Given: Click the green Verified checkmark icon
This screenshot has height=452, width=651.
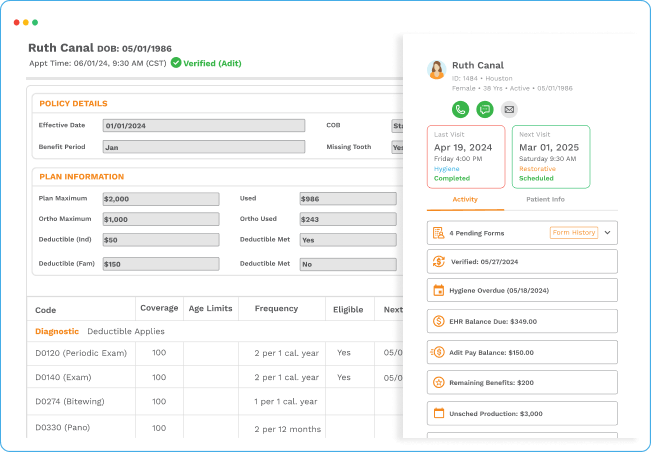Looking at the screenshot, I should (x=176, y=63).
